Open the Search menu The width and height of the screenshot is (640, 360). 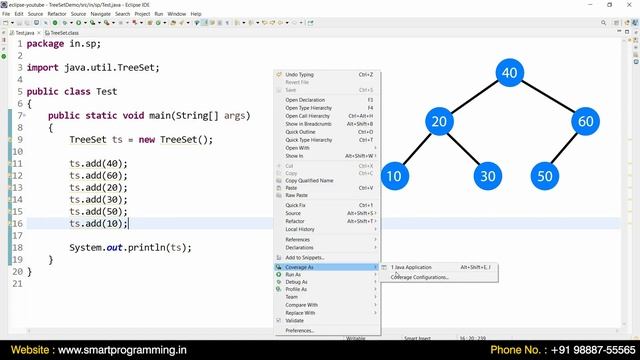tap(122, 14)
